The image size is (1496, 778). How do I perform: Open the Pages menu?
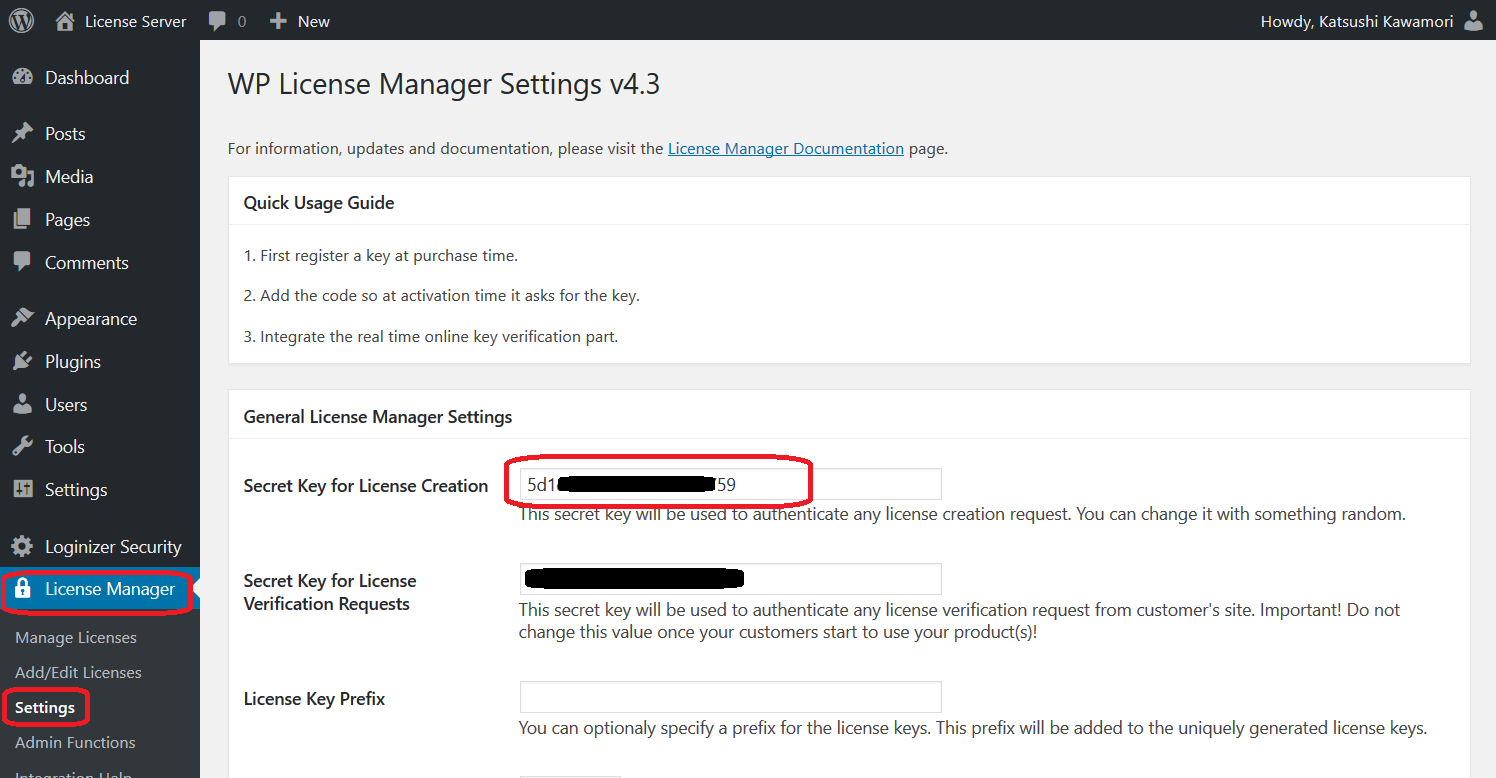click(67, 220)
